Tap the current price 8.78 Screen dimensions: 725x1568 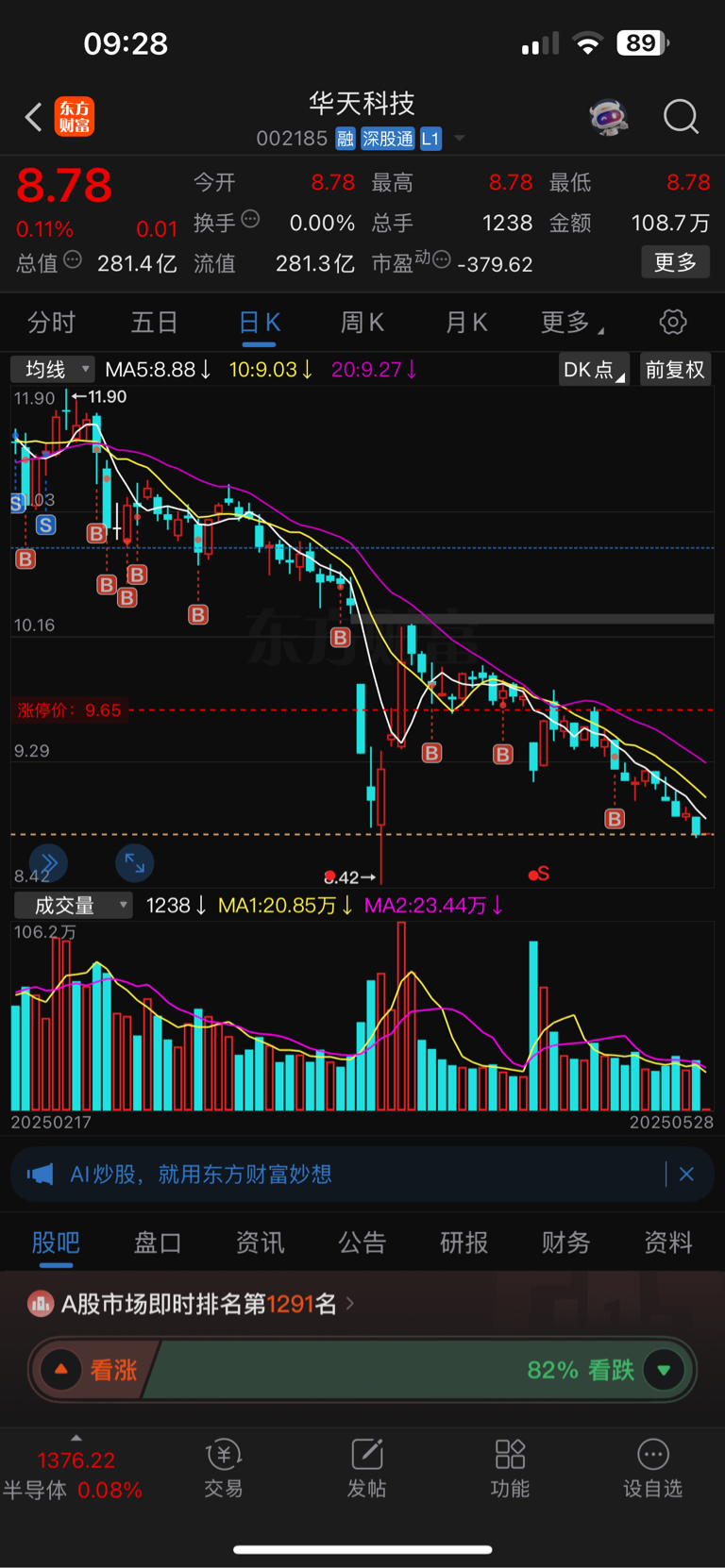pos(64,186)
